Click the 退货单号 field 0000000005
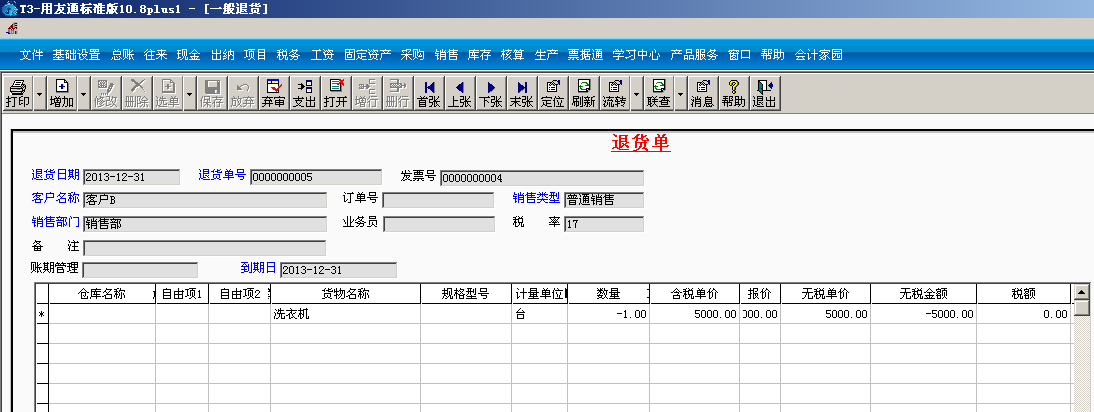The height and width of the screenshot is (412, 1094). [x=316, y=177]
